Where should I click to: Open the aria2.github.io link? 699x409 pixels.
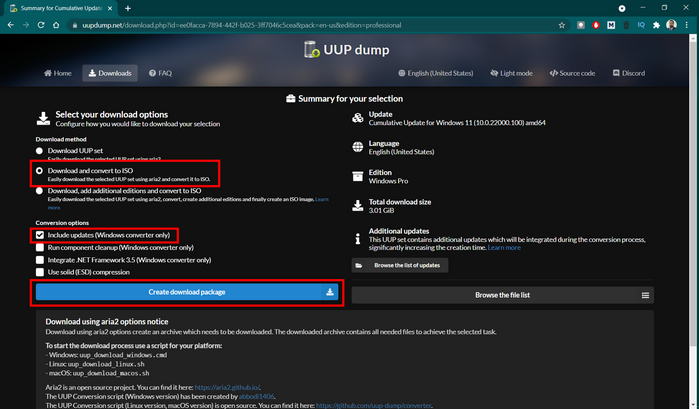(227, 388)
